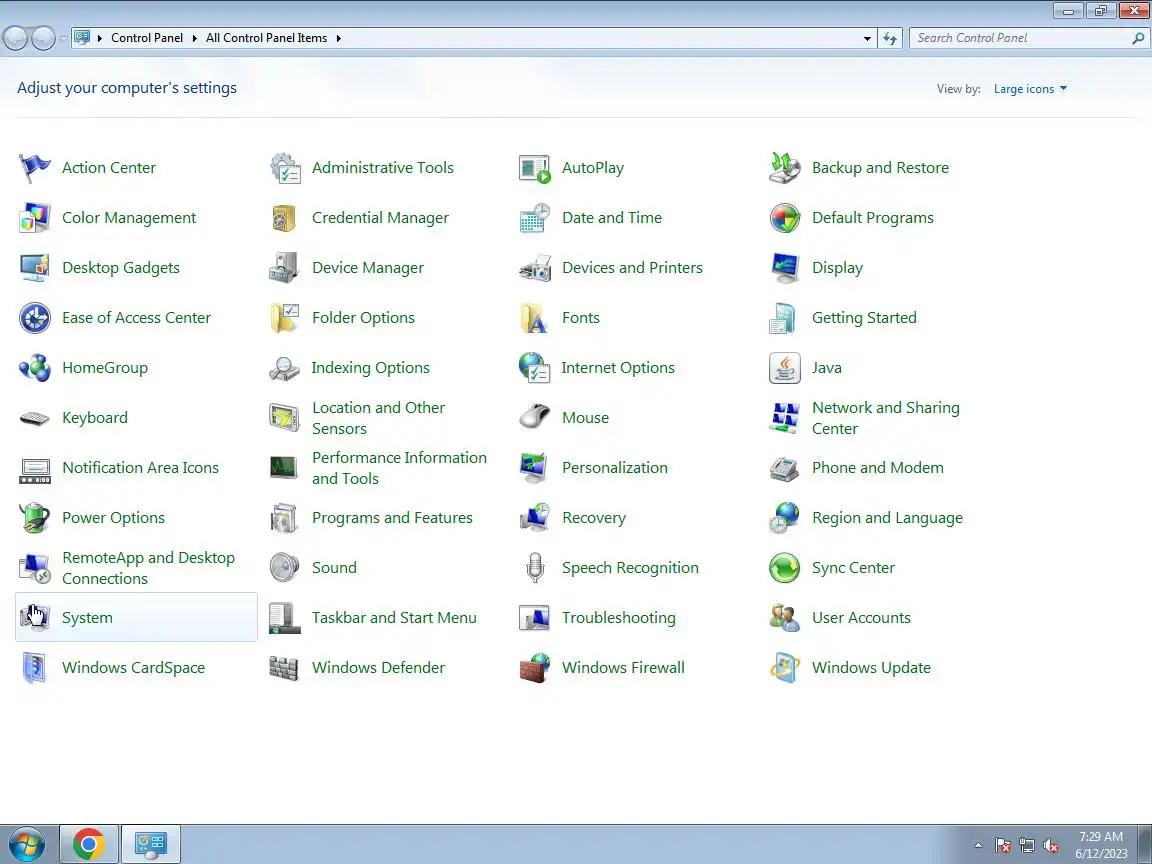Image resolution: width=1152 pixels, height=864 pixels.
Task: Expand the arrow after Control Panel breadcrumb
Action: click(195, 38)
